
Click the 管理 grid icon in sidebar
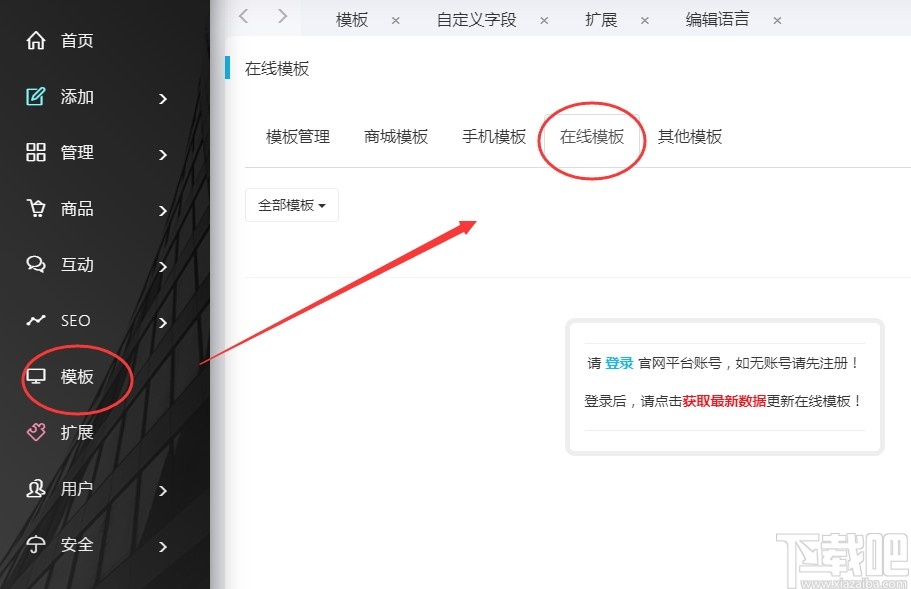pos(35,152)
